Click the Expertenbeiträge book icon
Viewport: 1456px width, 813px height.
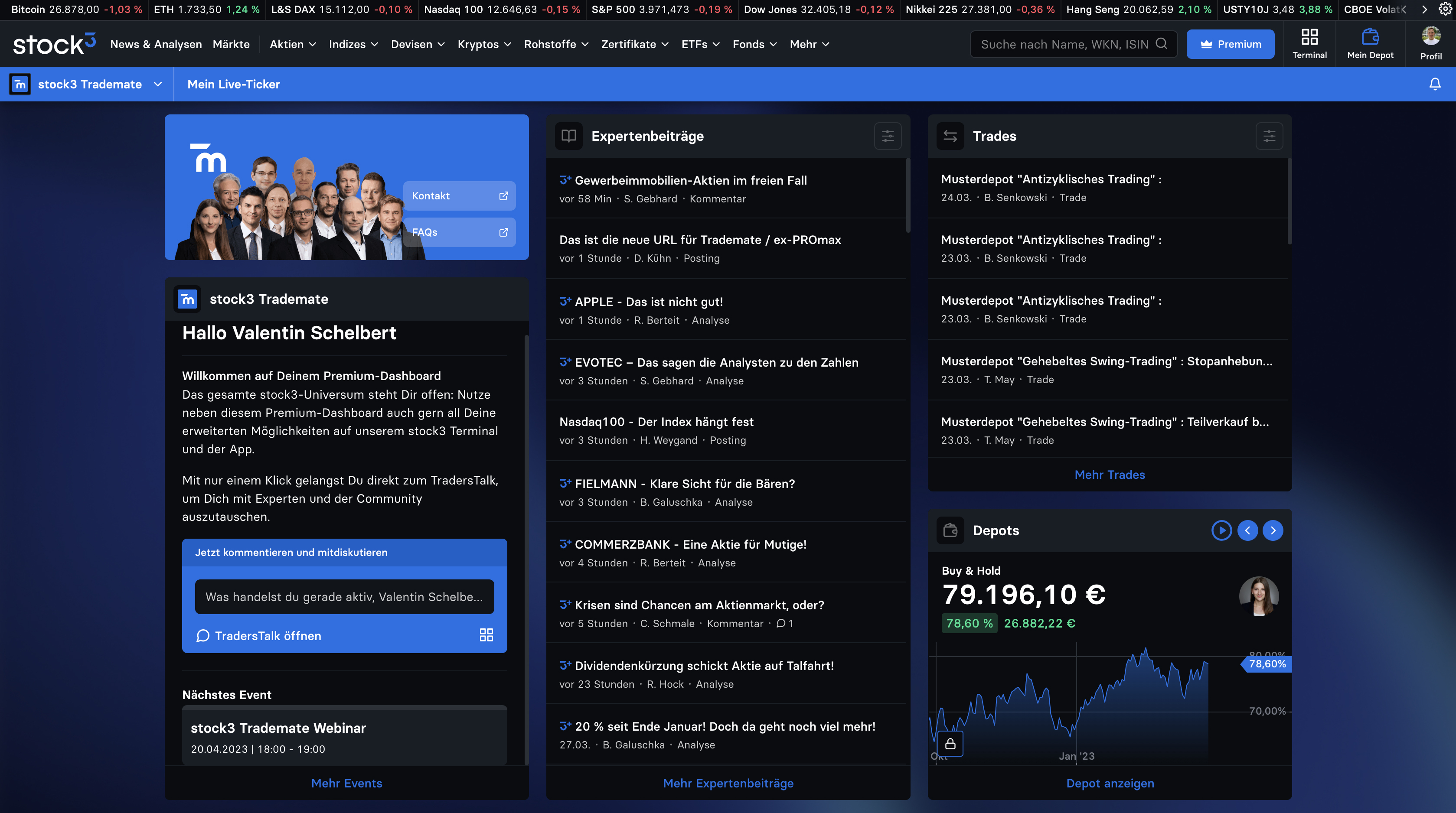pos(568,136)
